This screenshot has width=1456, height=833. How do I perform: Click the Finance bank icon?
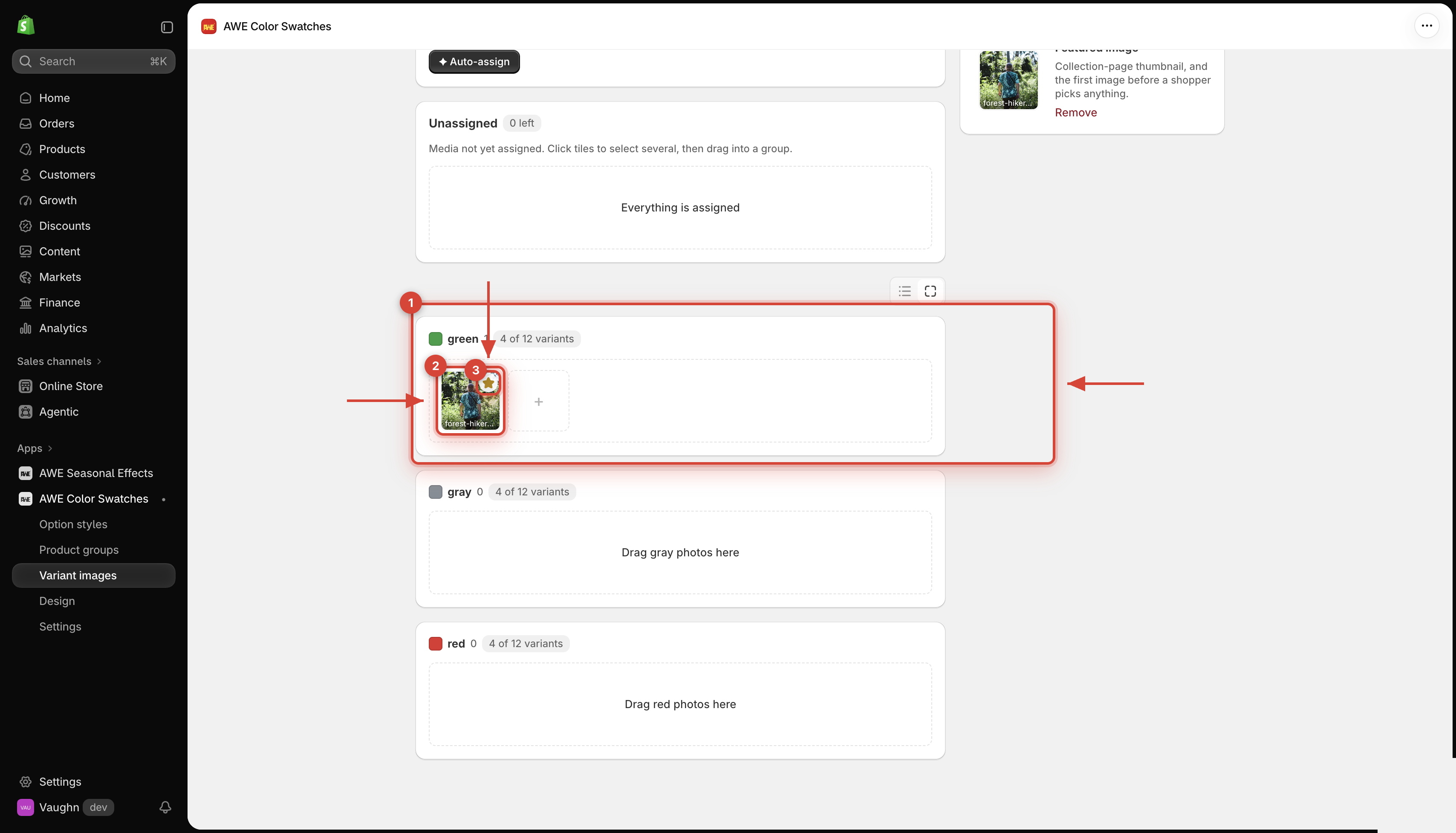25,303
